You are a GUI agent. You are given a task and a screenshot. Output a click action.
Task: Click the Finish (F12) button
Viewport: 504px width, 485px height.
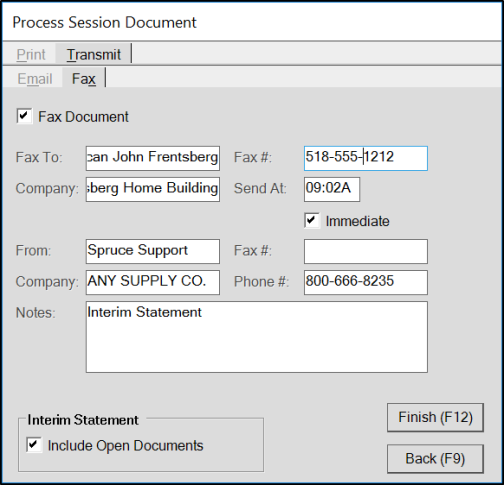(x=435, y=417)
